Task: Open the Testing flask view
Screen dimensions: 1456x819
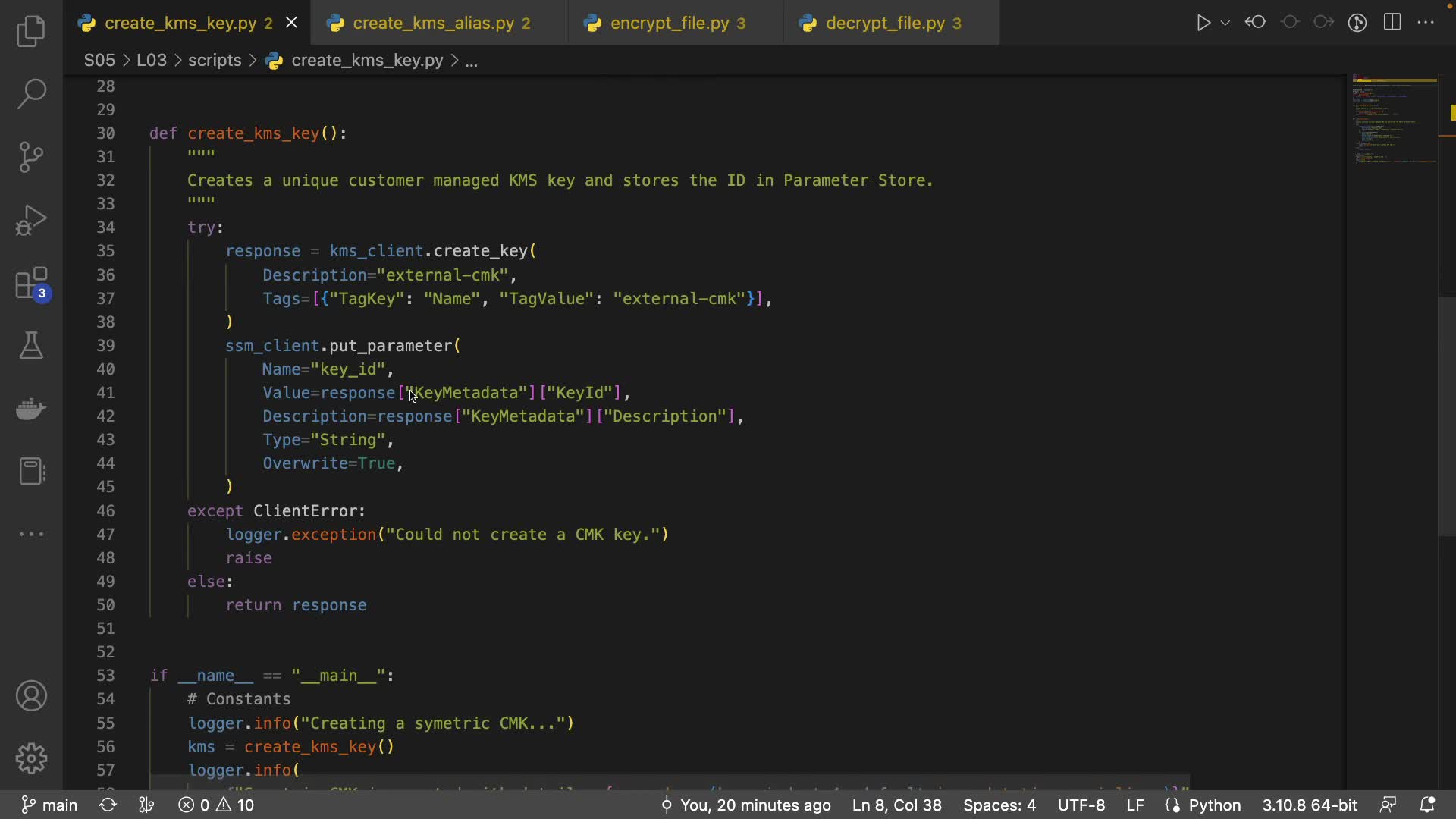Action: 31,346
